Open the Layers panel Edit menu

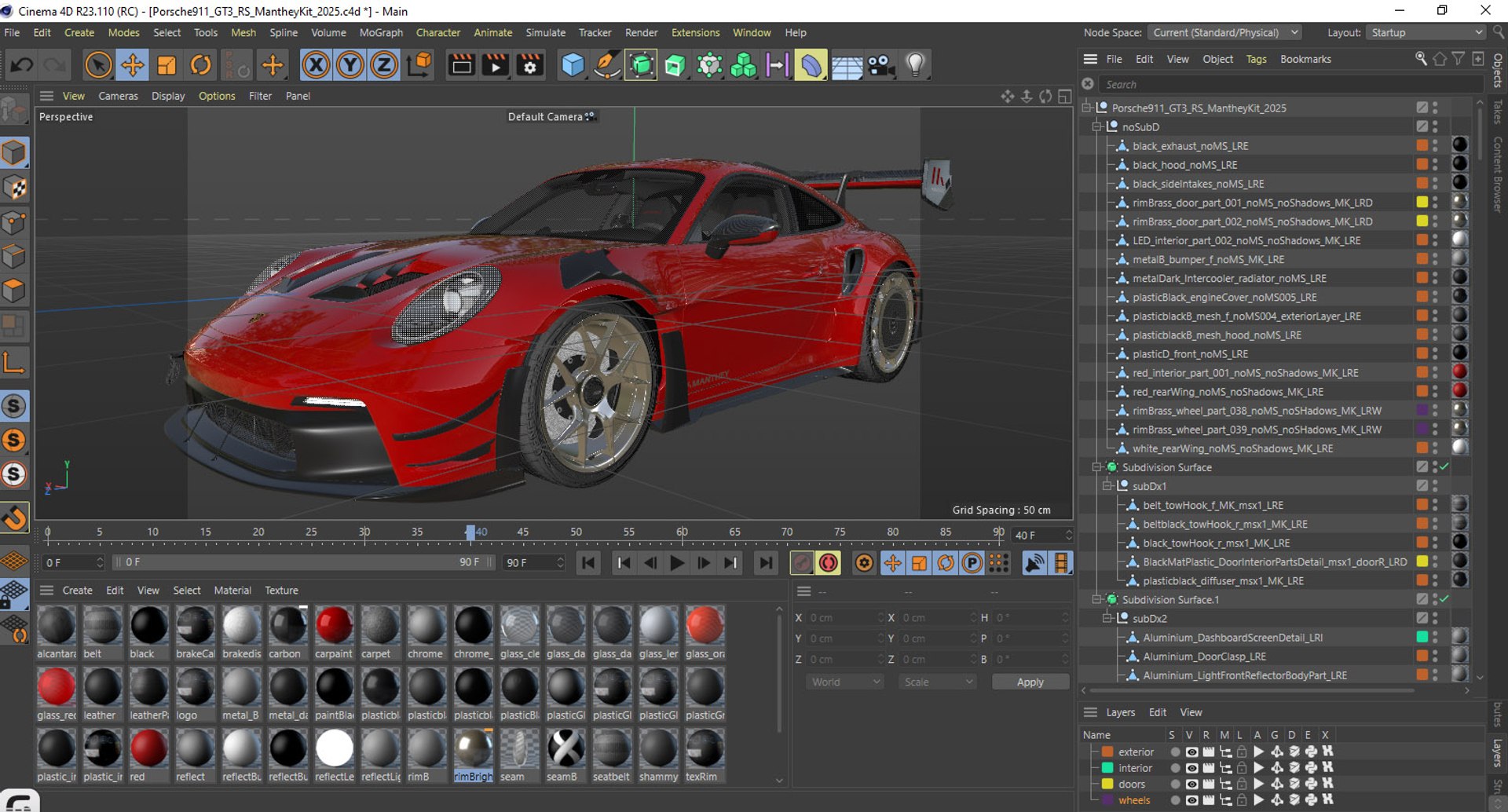click(1157, 712)
